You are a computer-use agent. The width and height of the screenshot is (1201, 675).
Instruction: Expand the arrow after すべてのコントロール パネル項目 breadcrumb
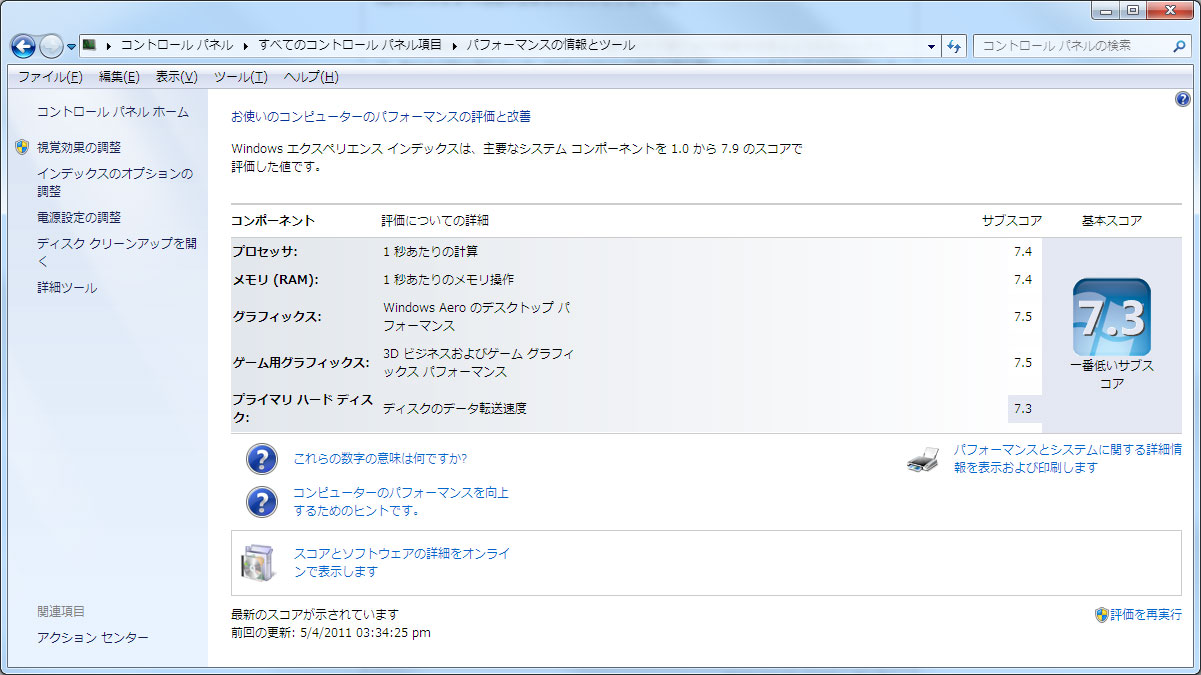coord(455,45)
